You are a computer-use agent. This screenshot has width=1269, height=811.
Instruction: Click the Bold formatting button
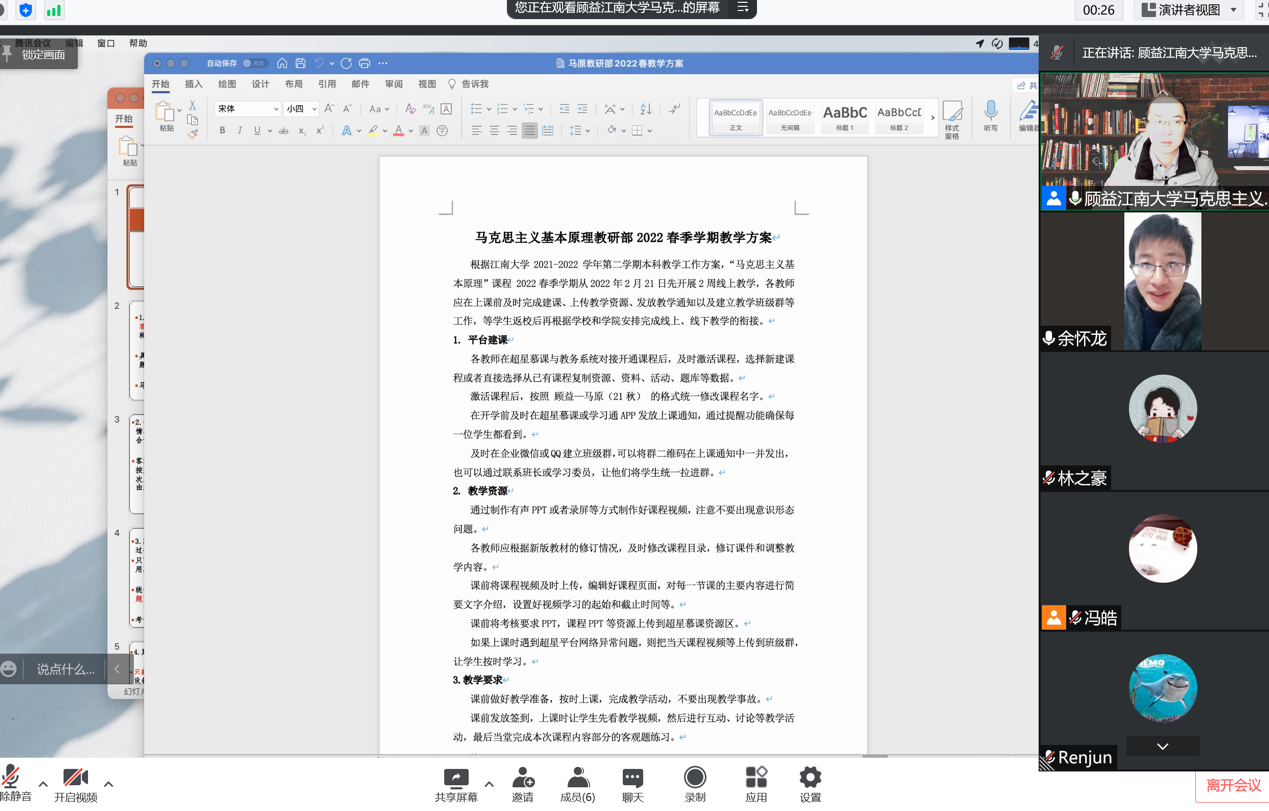[222, 131]
